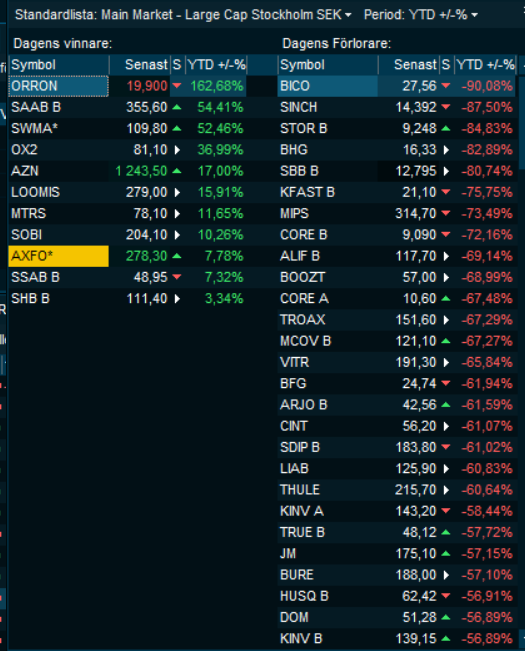Image resolution: width=525 pixels, height=651 pixels.
Task: Select the SOBI symbol
Action: (26, 235)
